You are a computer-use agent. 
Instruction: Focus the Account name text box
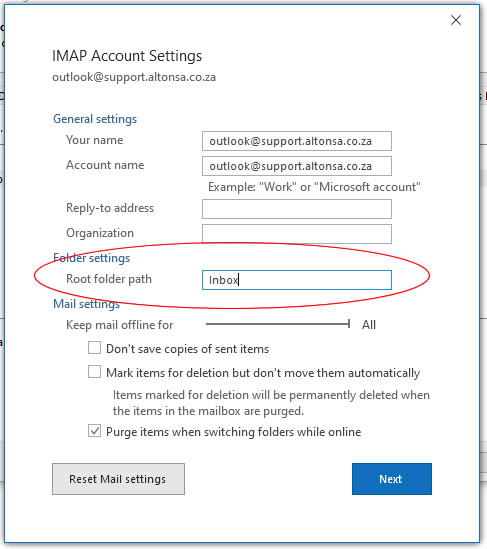tap(297, 166)
